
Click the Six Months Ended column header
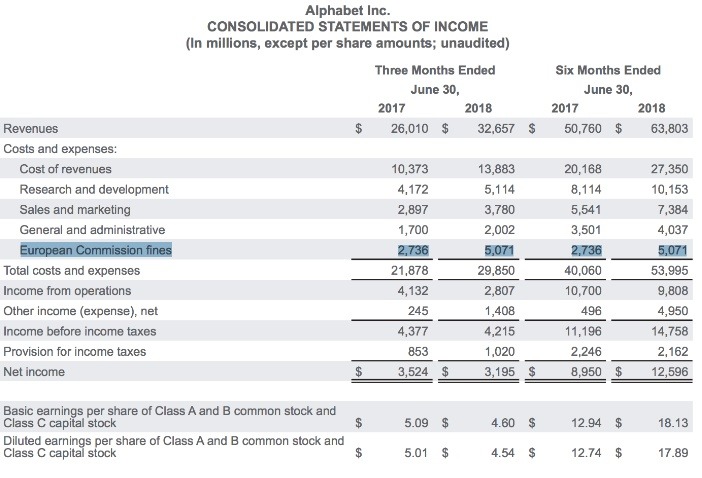click(x=608, y=70)
